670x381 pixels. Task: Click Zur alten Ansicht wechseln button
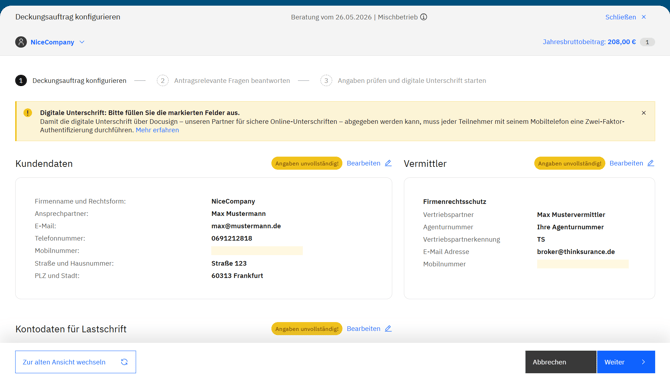tap(76, 362)
